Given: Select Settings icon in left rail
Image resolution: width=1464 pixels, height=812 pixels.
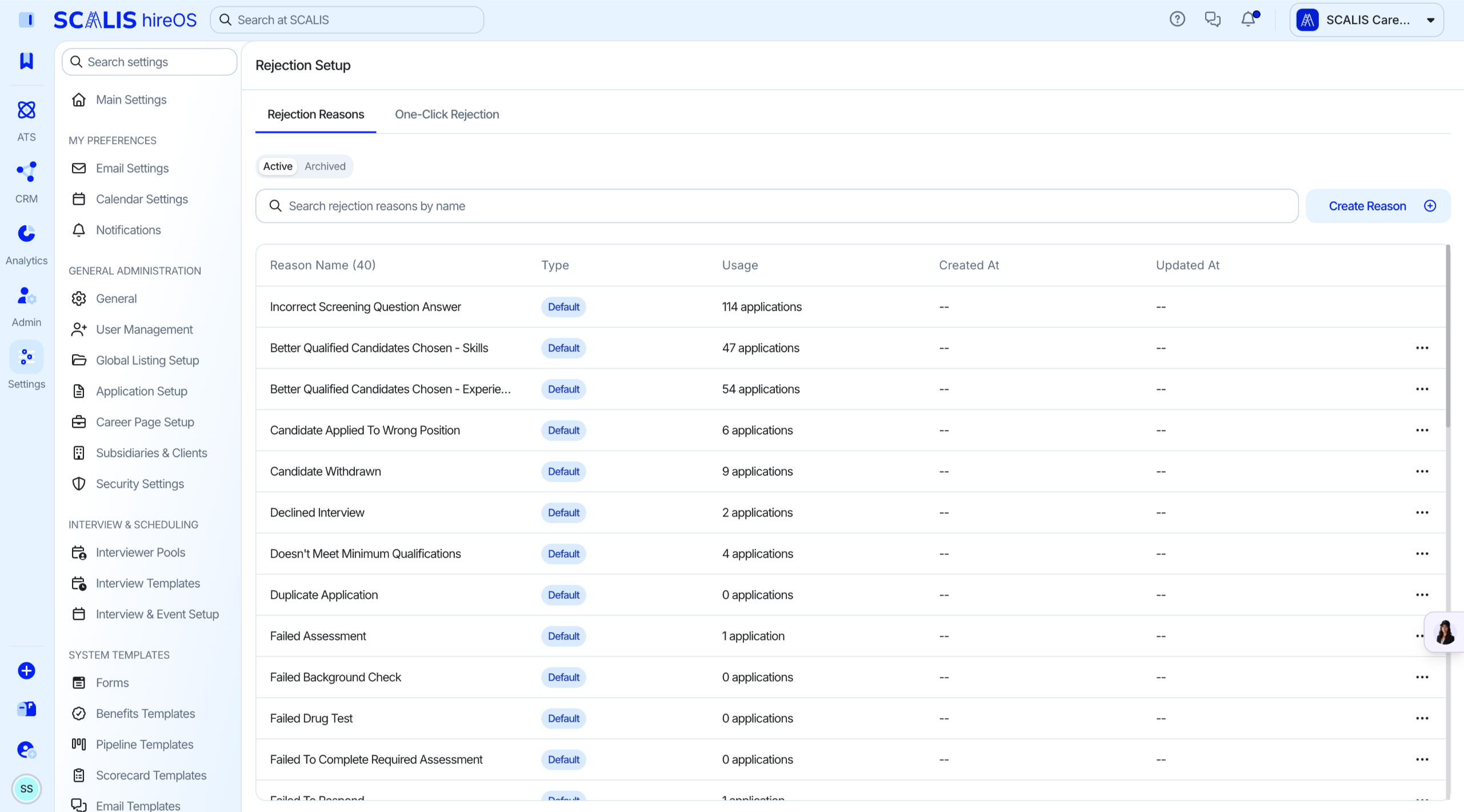Looking at the screenshot, I should click(26, 357).
